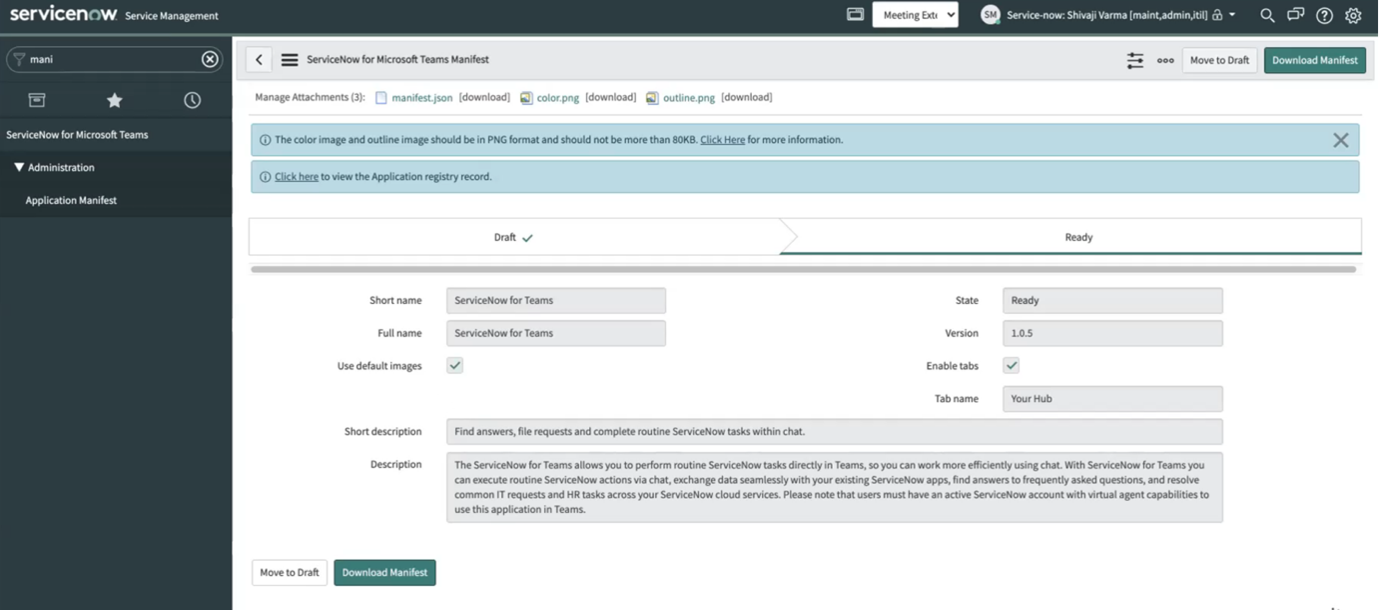This screenshot has width=1381, height=614.
Task: Go back using the left chevron arrow
Action: point(258,59)
